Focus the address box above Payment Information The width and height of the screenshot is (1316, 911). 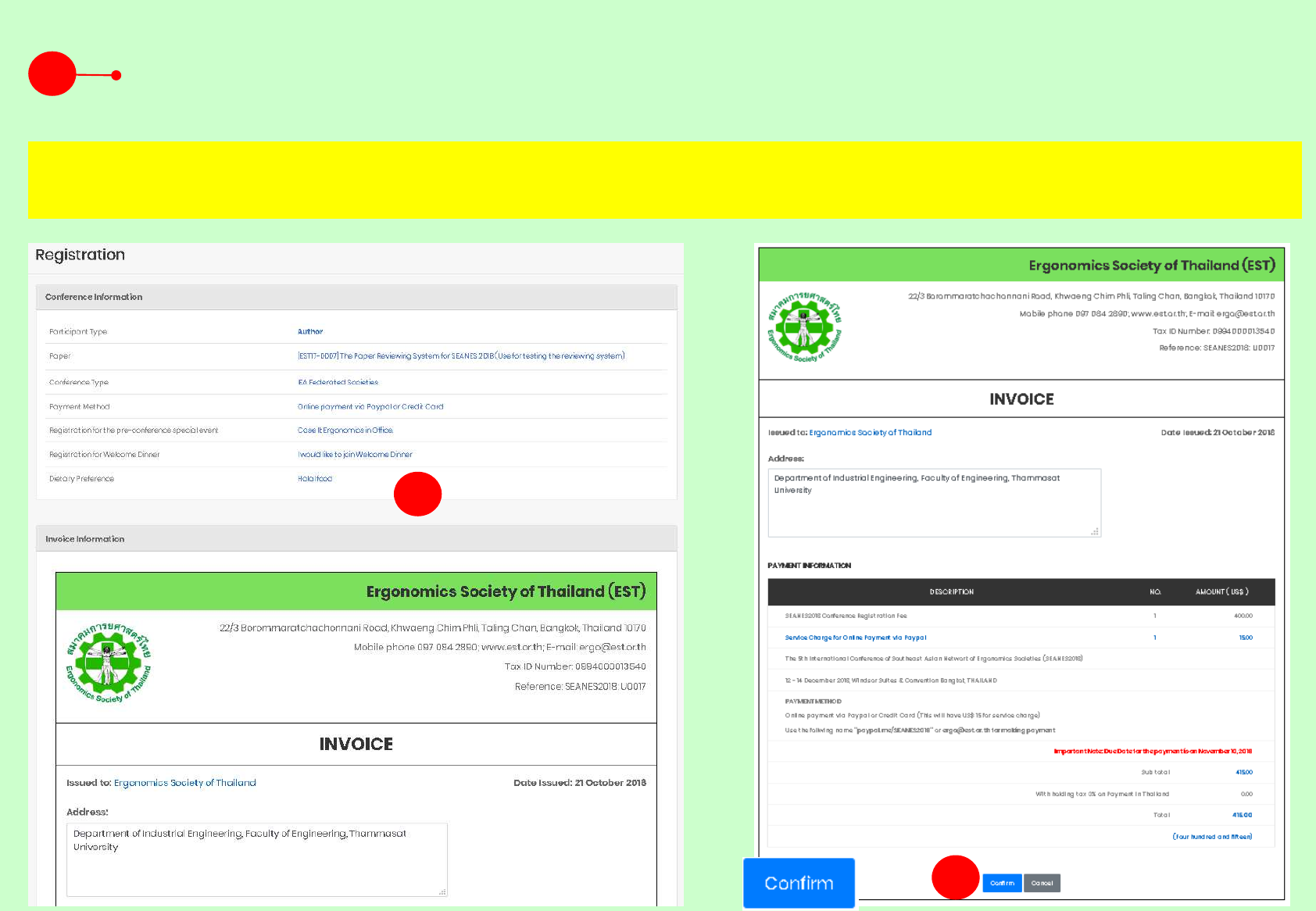(x=935, y=502)
